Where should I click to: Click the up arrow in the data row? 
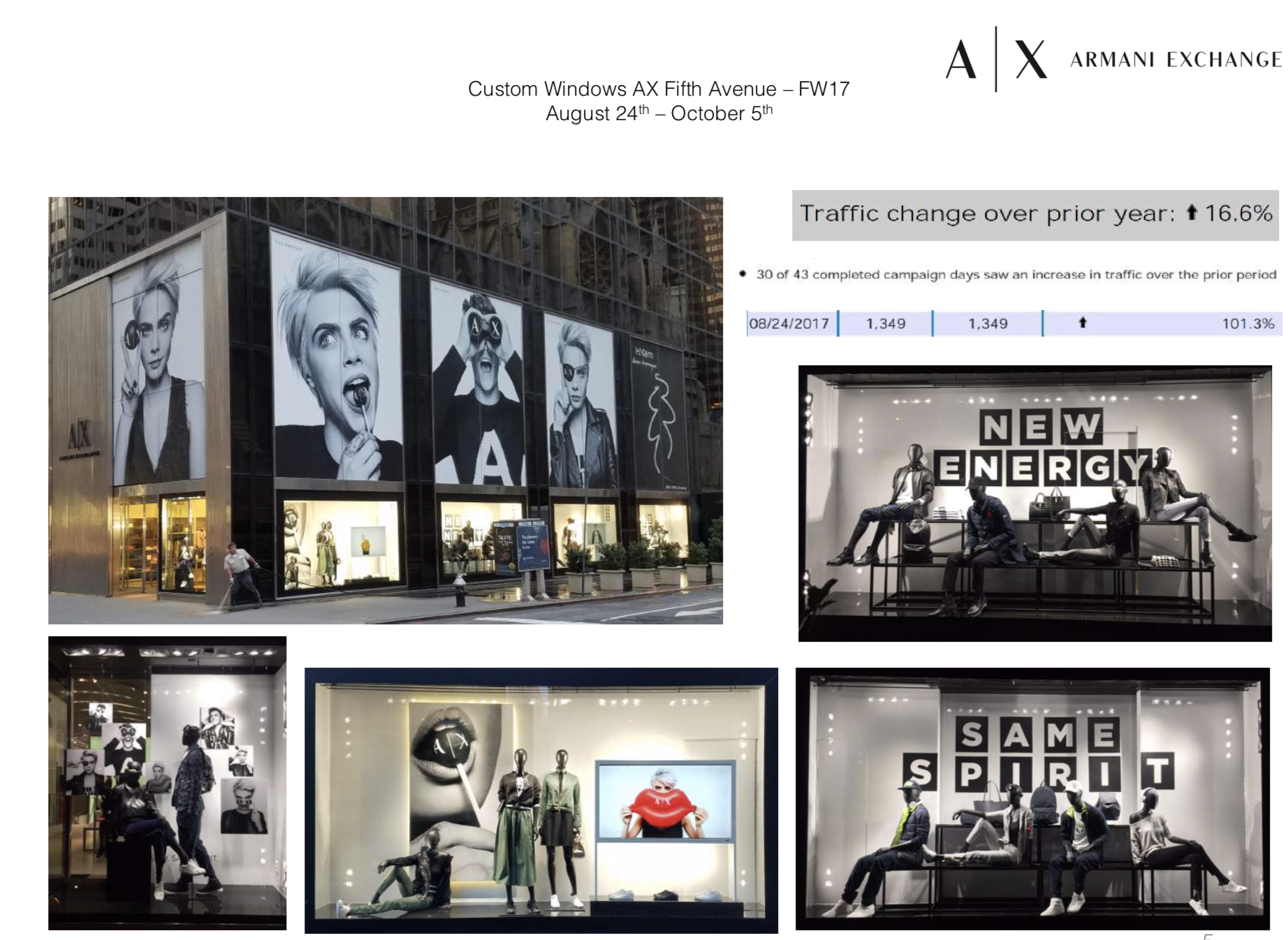click(1083, 322)
